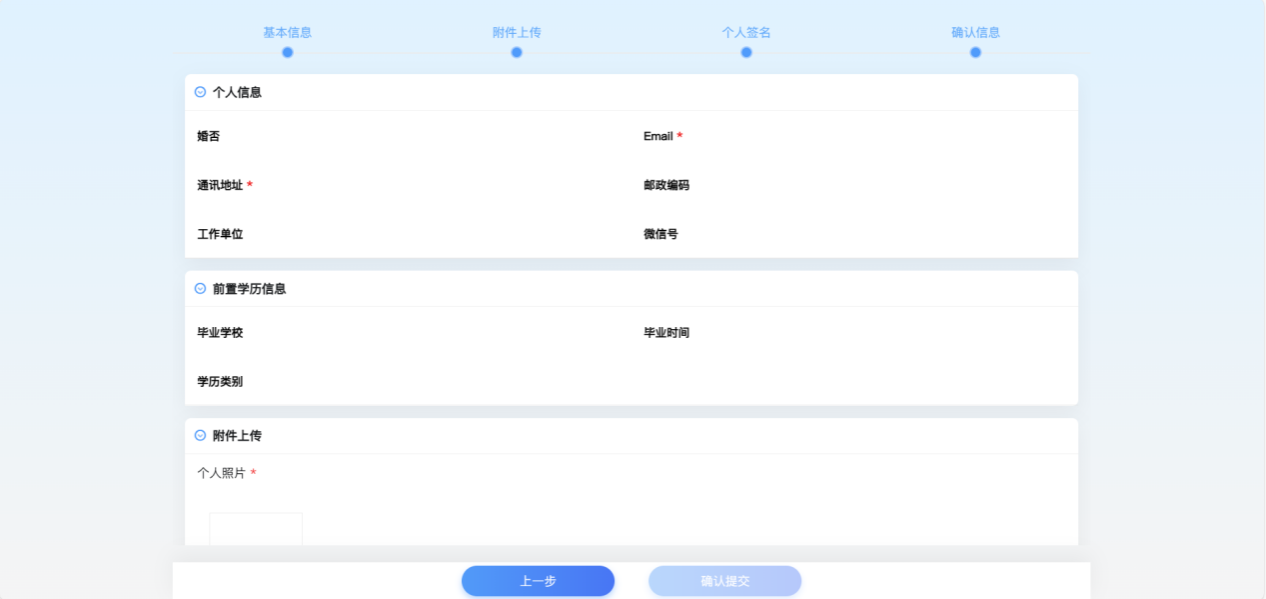Image resolution: width=1266 pixels, height=599 pixels.
Task: Click the step dot under 基本信息
Action: point(287,52)
